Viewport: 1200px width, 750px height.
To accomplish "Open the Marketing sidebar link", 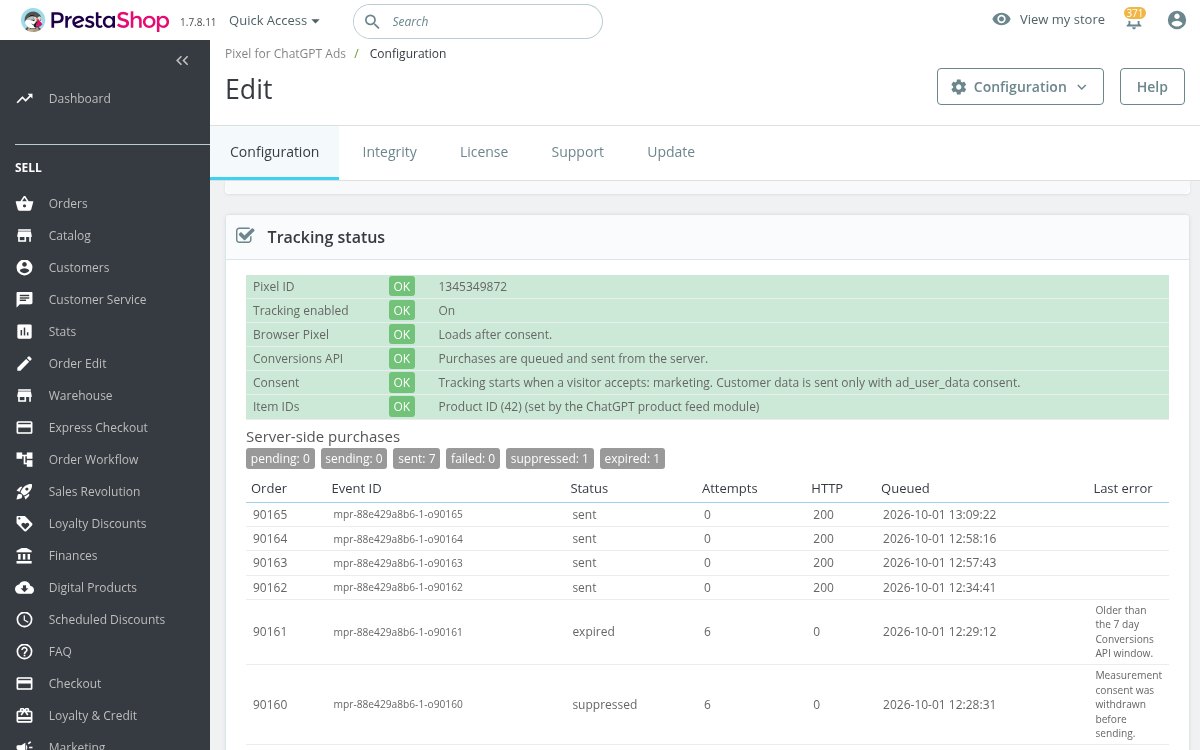I will point(77,745).
